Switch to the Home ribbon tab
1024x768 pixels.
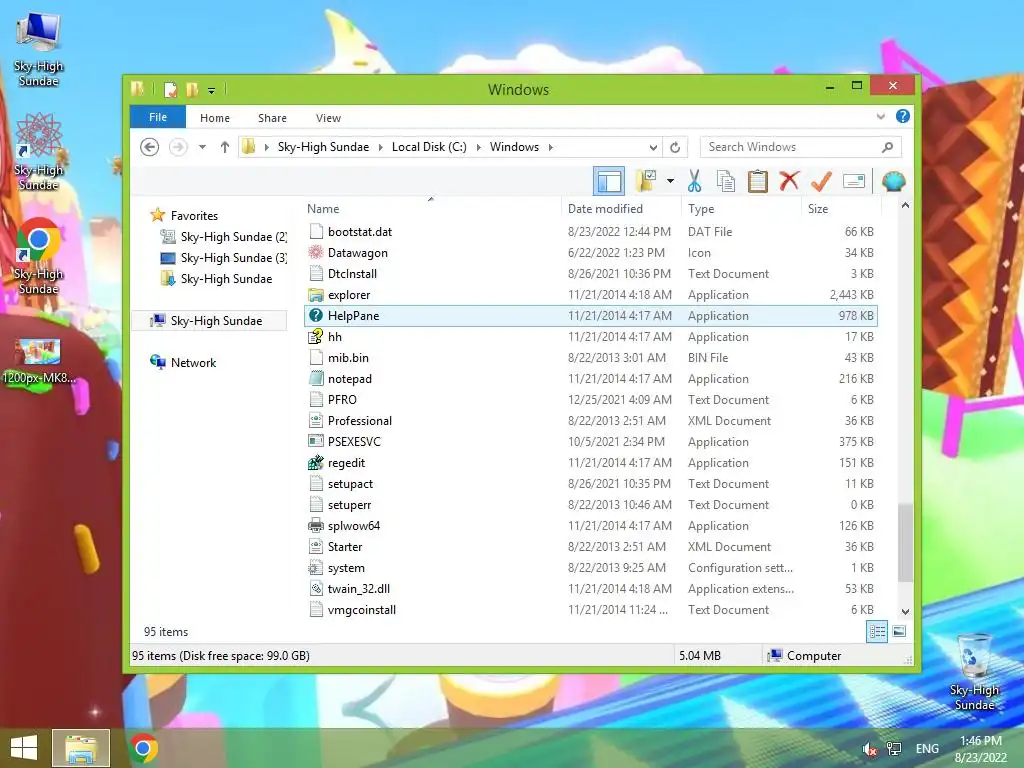click(x=215, y=118)
